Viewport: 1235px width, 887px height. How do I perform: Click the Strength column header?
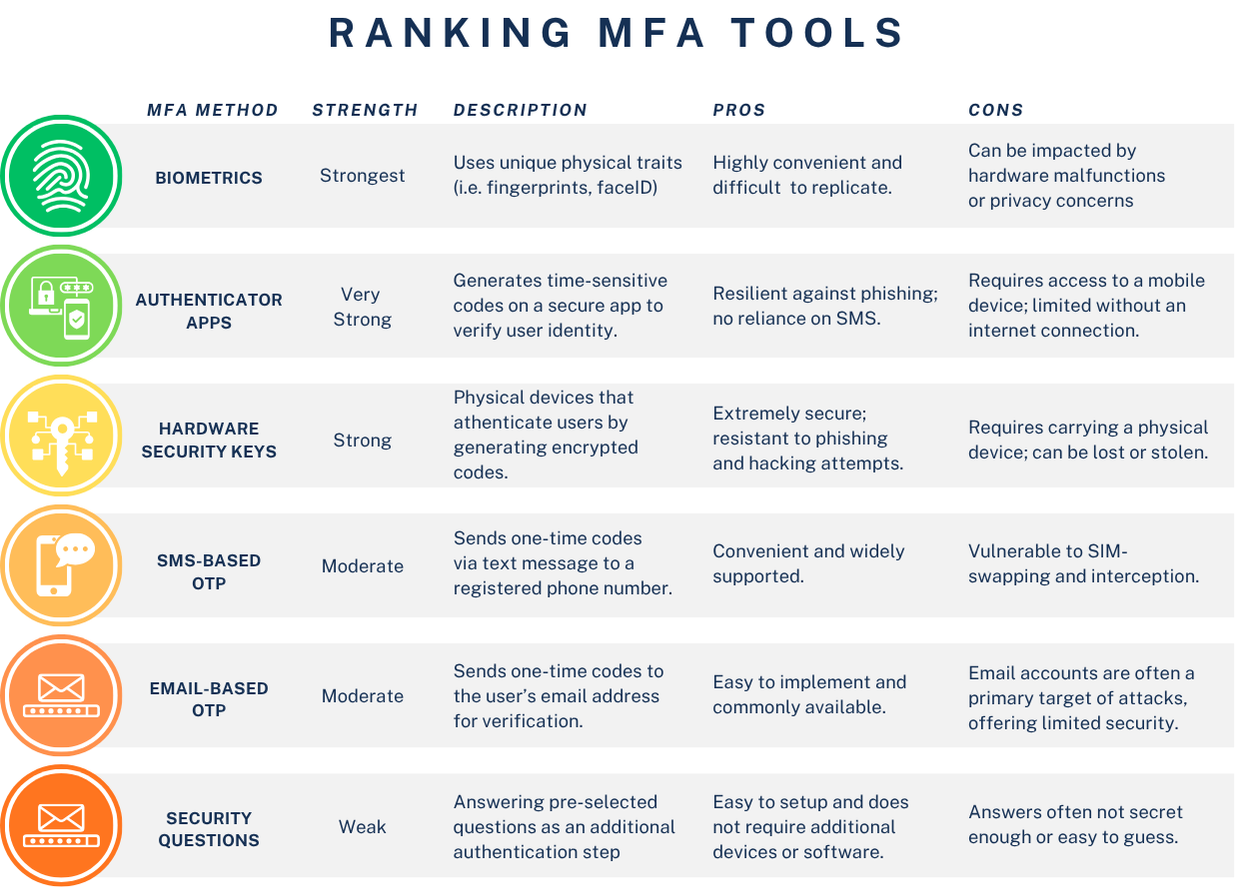tap(365, 110)
